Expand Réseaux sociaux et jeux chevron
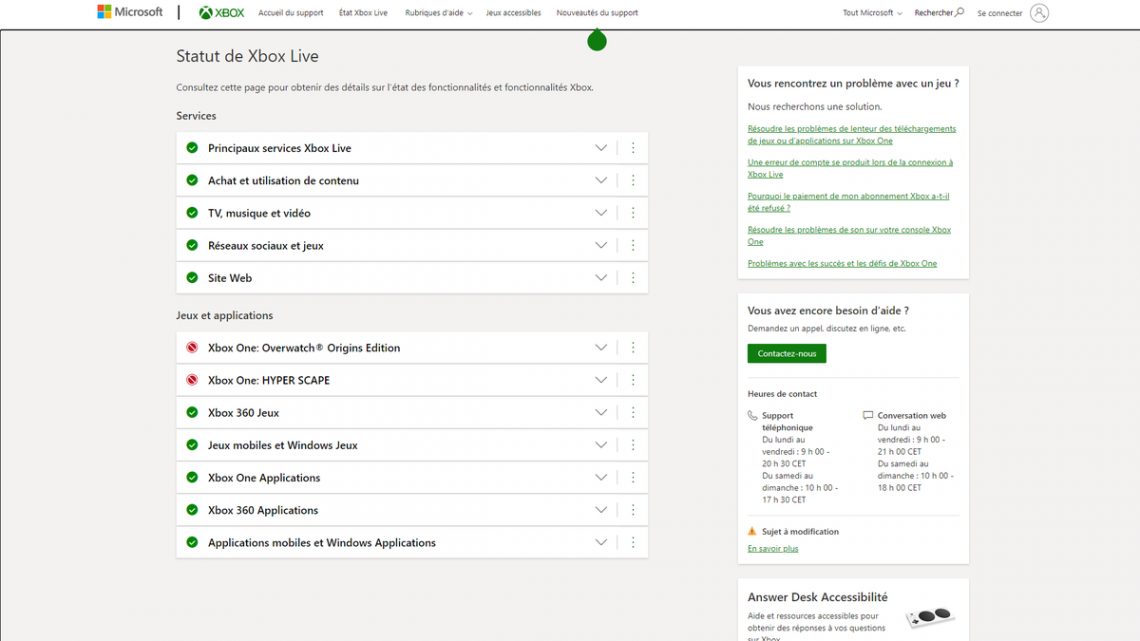Image resolution: width=1140 pixels, height=641 pixels. (601, 246)
